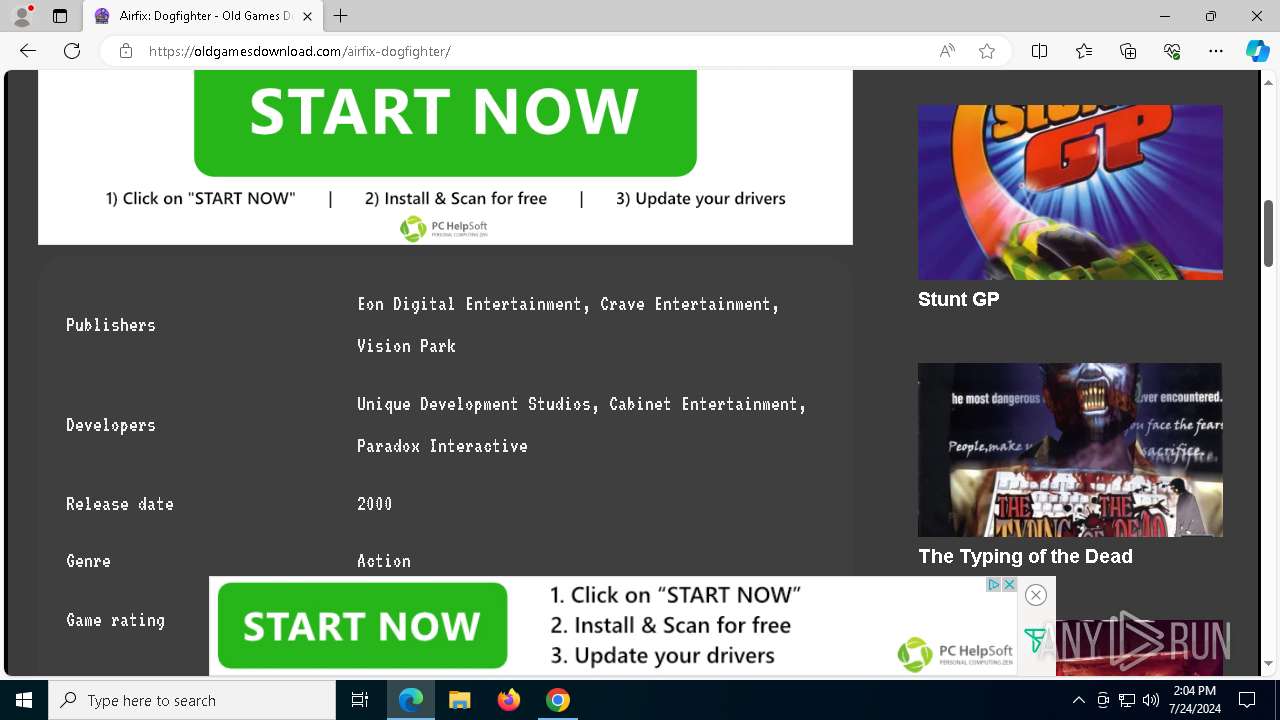The image size is (1280, 720).
Task: Select the Vision Park text
Action: [406, 346]
